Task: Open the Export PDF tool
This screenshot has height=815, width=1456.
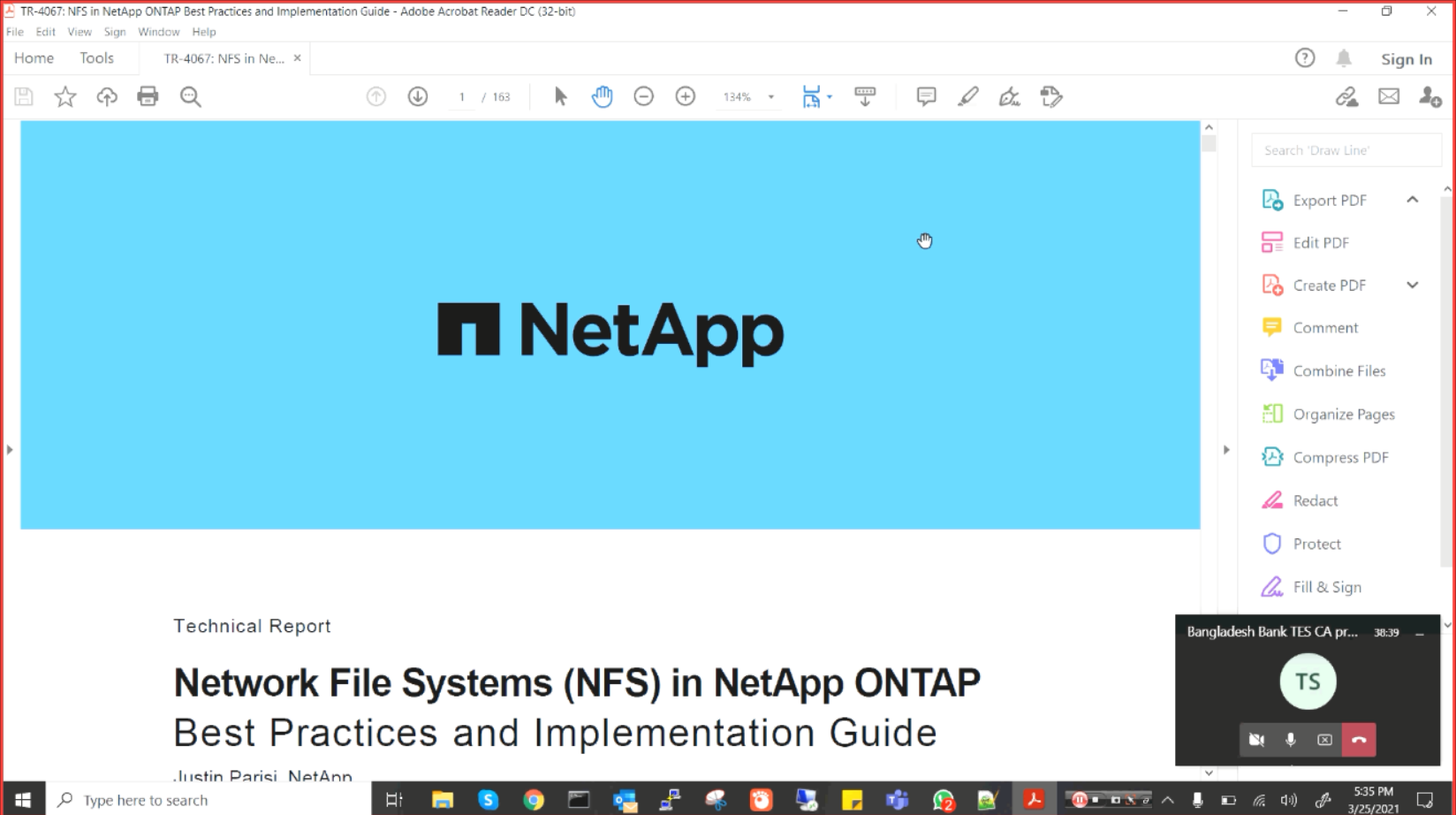Action: coord(1330,201)
